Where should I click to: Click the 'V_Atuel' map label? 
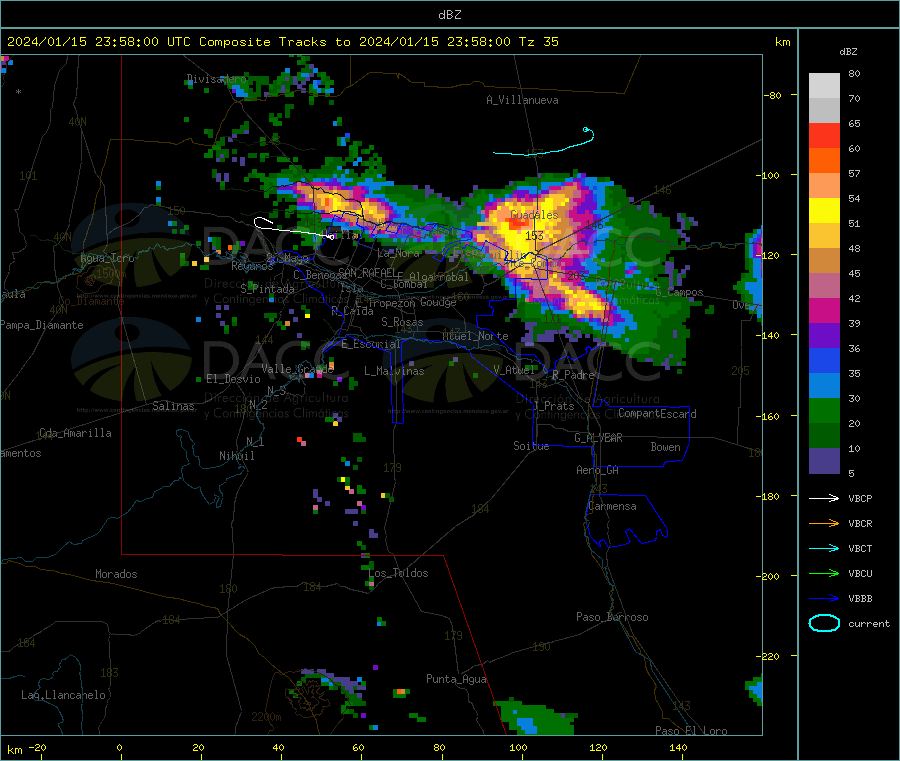(x=515, y=370)
